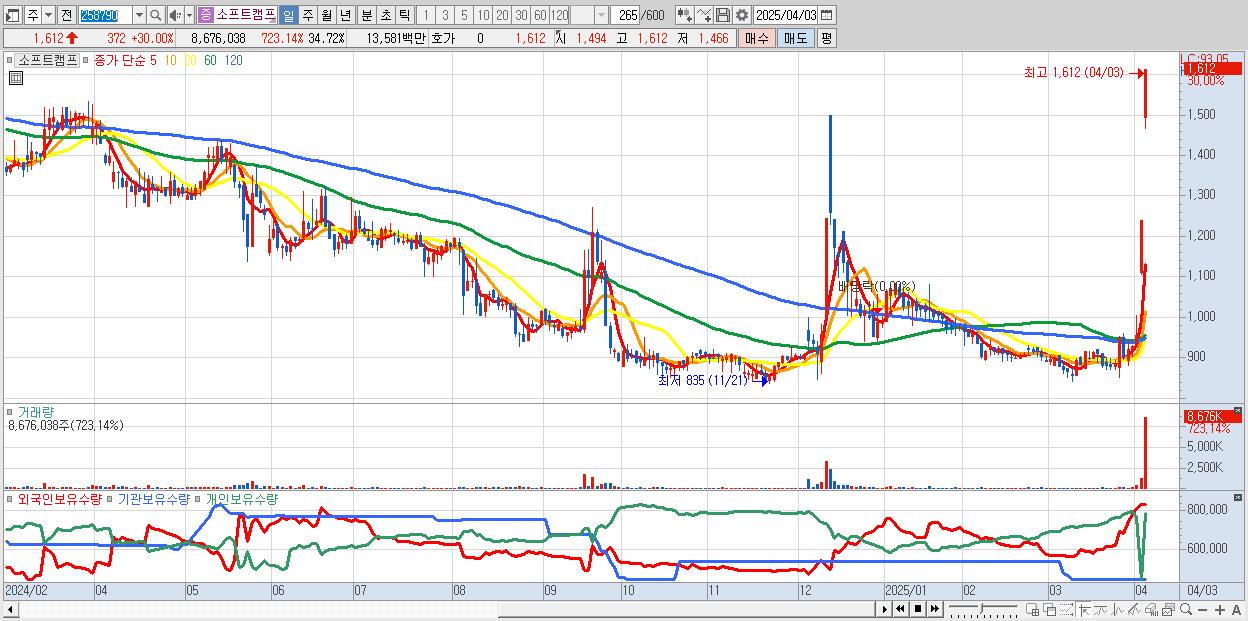Viewport: 1248px width, 621px height.
Task: Select the 1 interval button
Action: pyautogui.click(x=426, y=15)
